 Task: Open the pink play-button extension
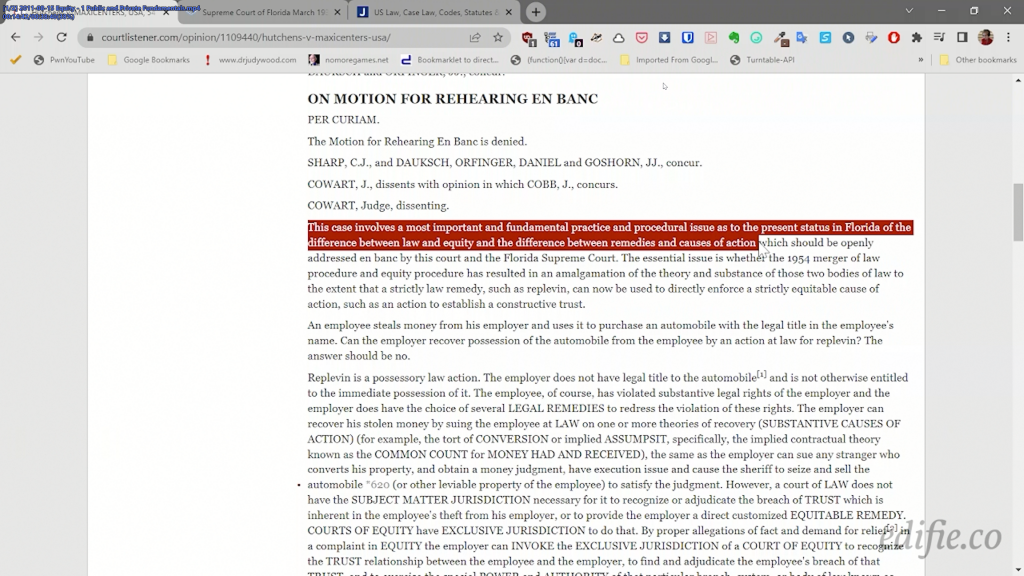pyautogui.click(x=711, y=38)
